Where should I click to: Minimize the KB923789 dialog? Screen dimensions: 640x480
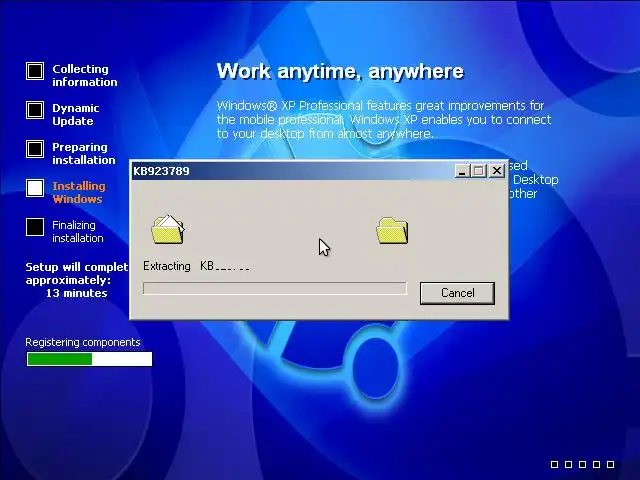click(x=462, y=171)
